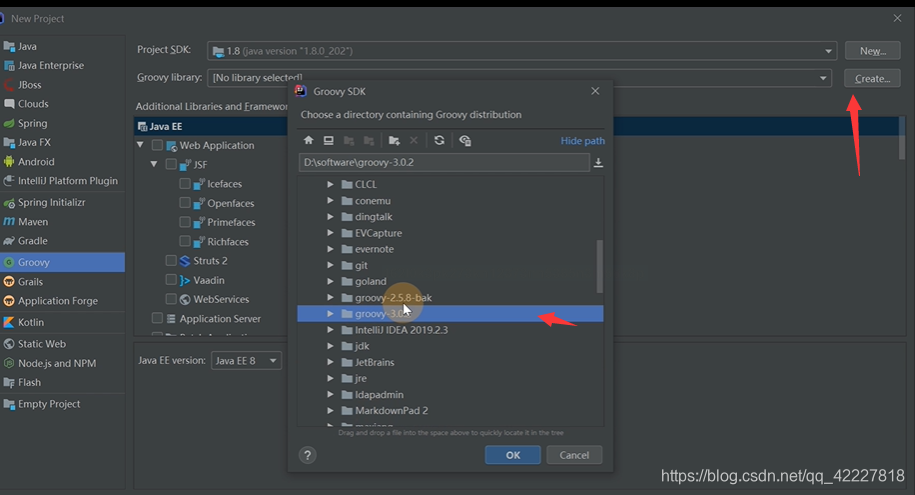The image size is (915, 495).
Task: Click the Flash icon in sidebar
Action: pyautogui.click(x=9, y=382)
